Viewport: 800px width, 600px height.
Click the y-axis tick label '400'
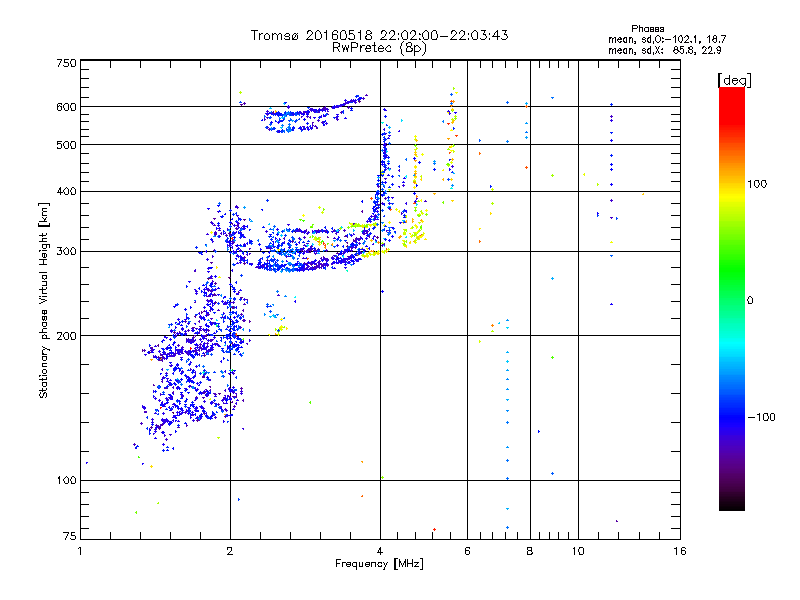click(x=67, y=191)
